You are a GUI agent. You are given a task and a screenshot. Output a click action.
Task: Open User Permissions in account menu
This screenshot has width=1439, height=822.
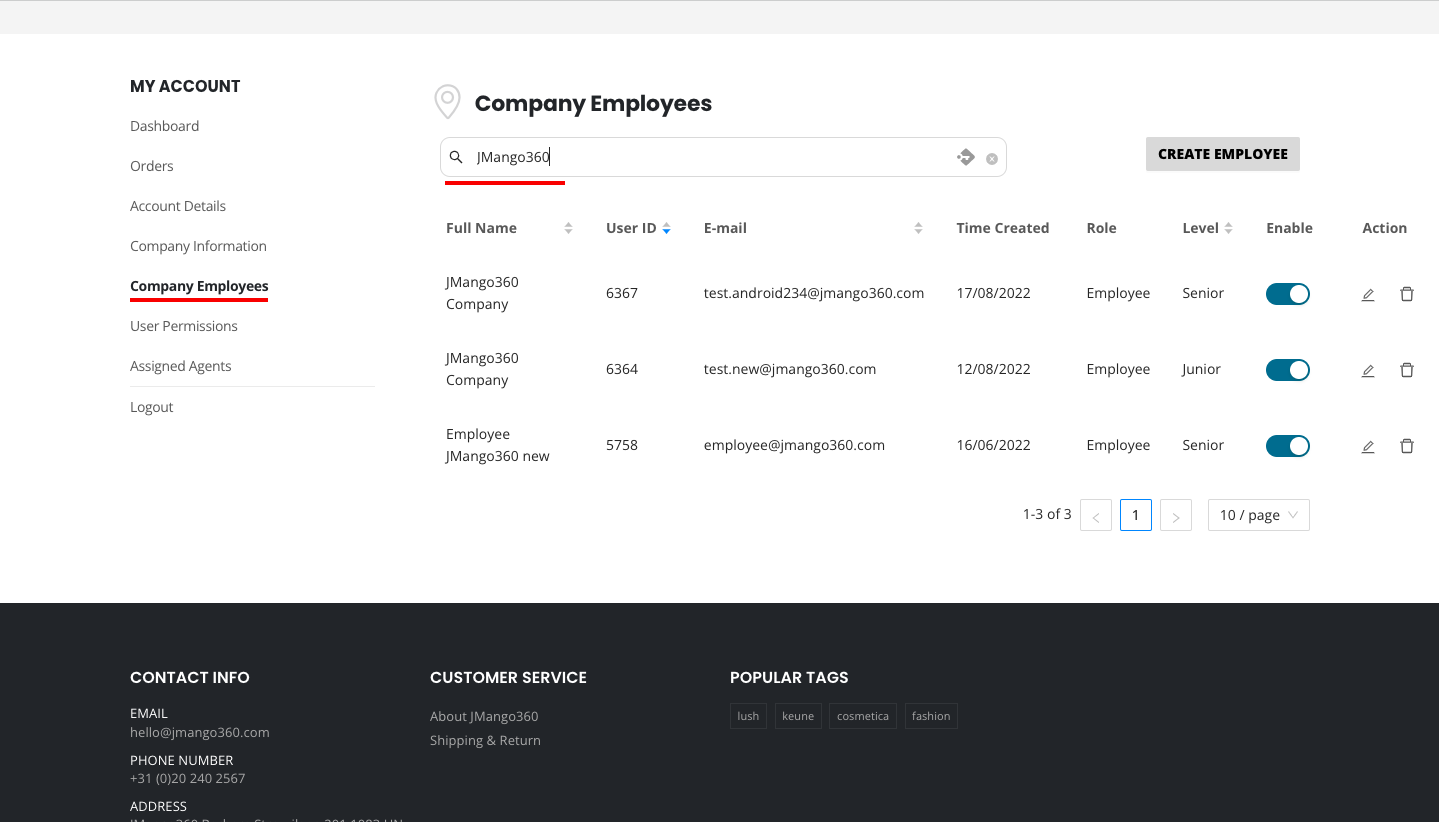click(184, 326)
